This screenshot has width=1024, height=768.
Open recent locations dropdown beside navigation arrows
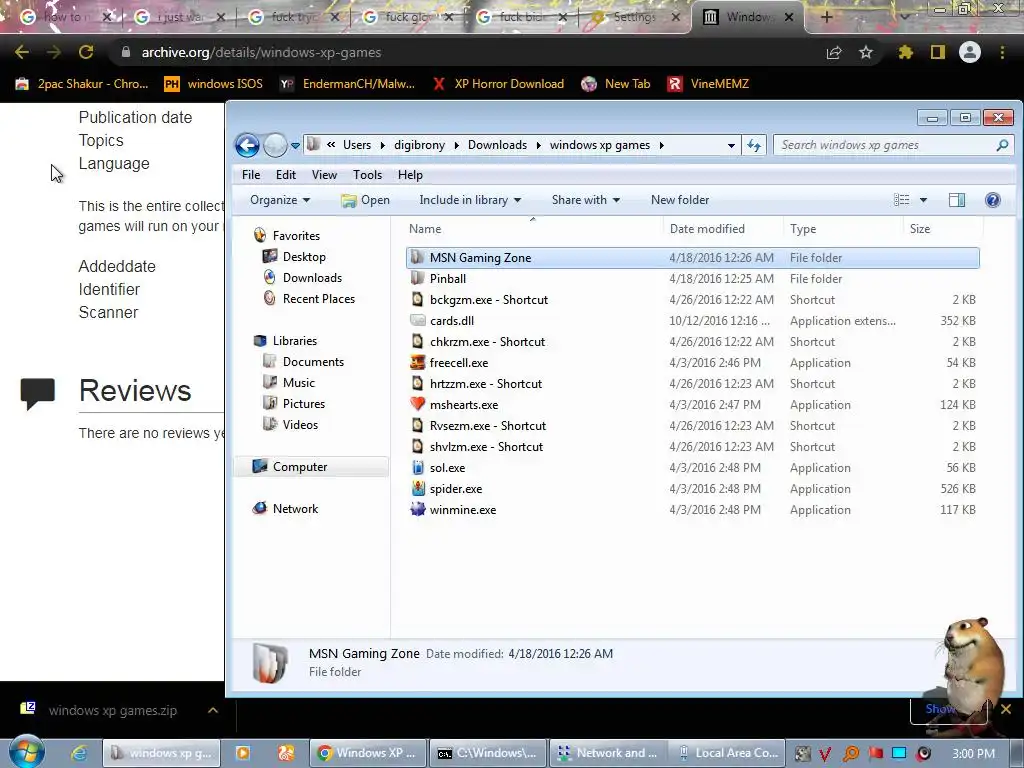(x=295, y=146)
